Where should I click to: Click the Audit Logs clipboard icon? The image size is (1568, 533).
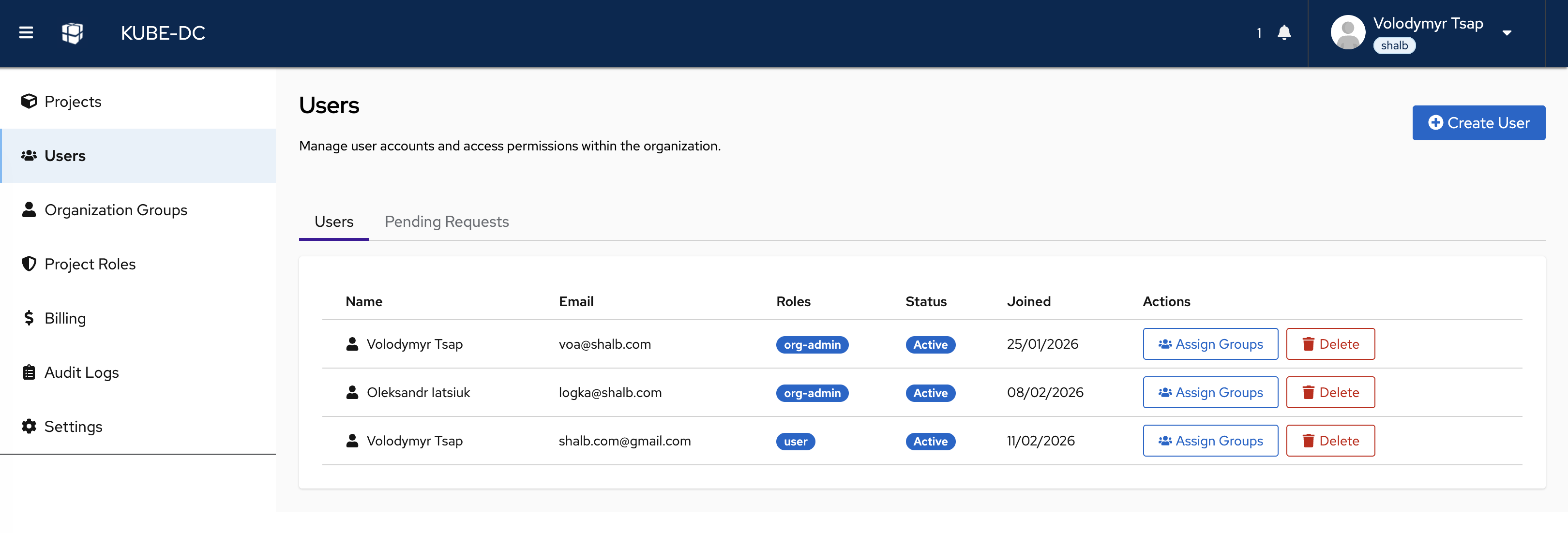tap(28, 372)
